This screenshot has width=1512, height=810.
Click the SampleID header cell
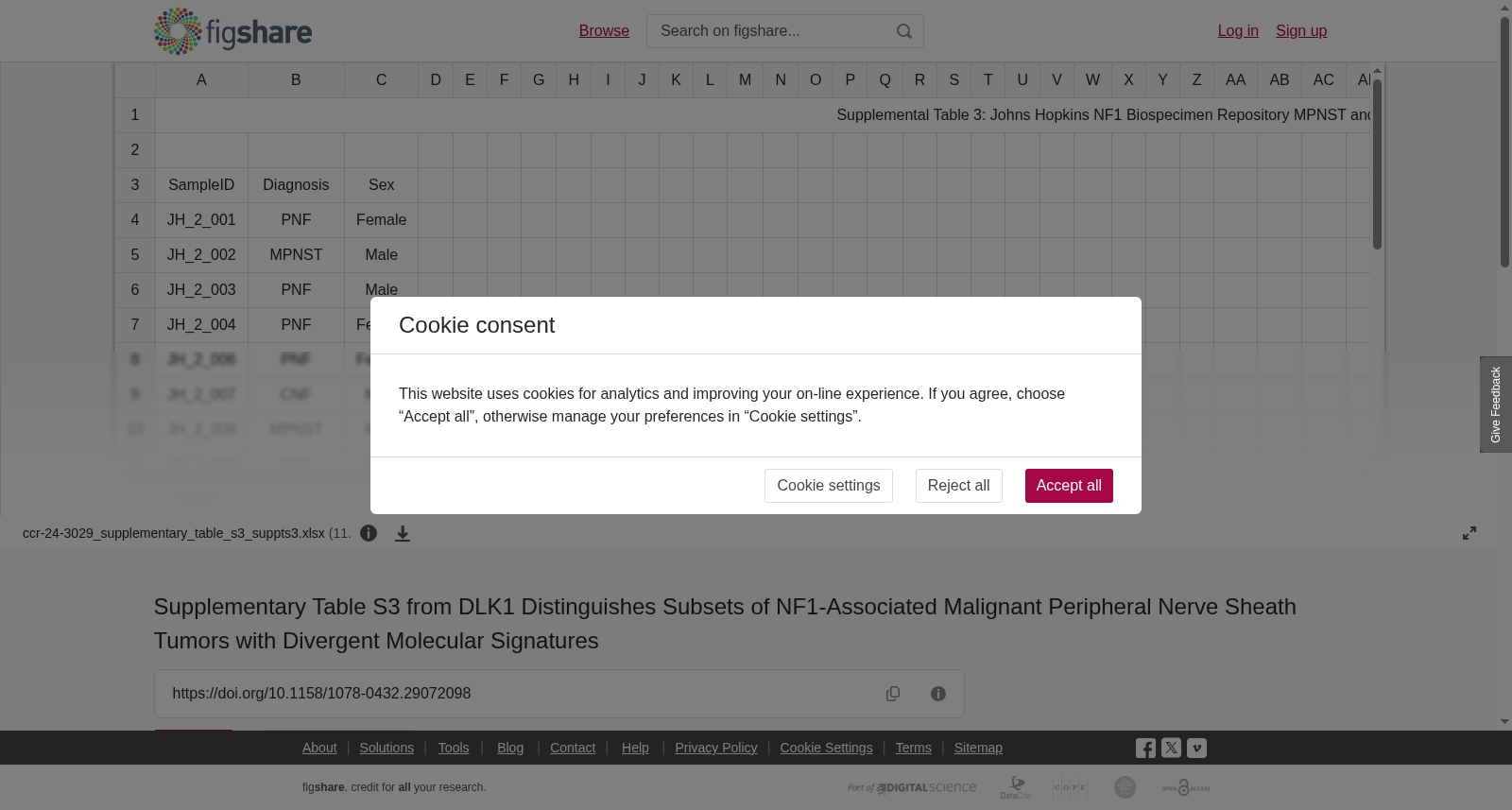[201, 185]
